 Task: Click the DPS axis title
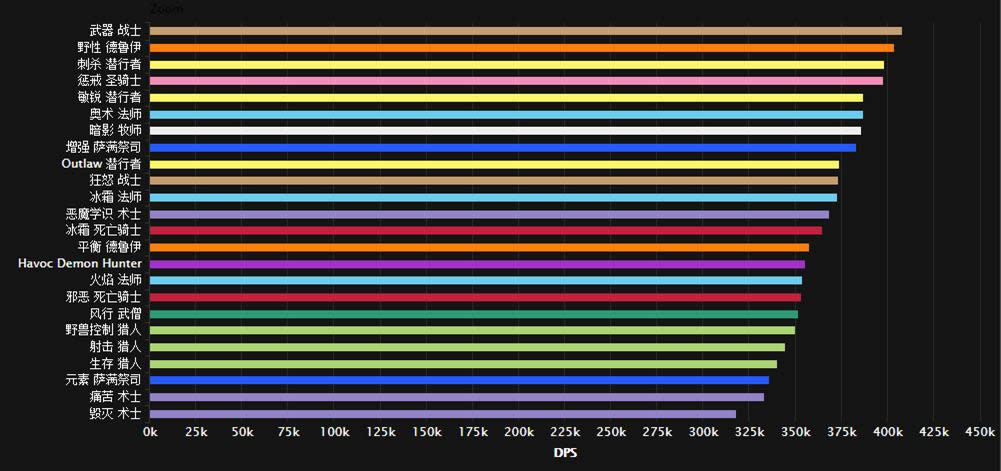567,453
